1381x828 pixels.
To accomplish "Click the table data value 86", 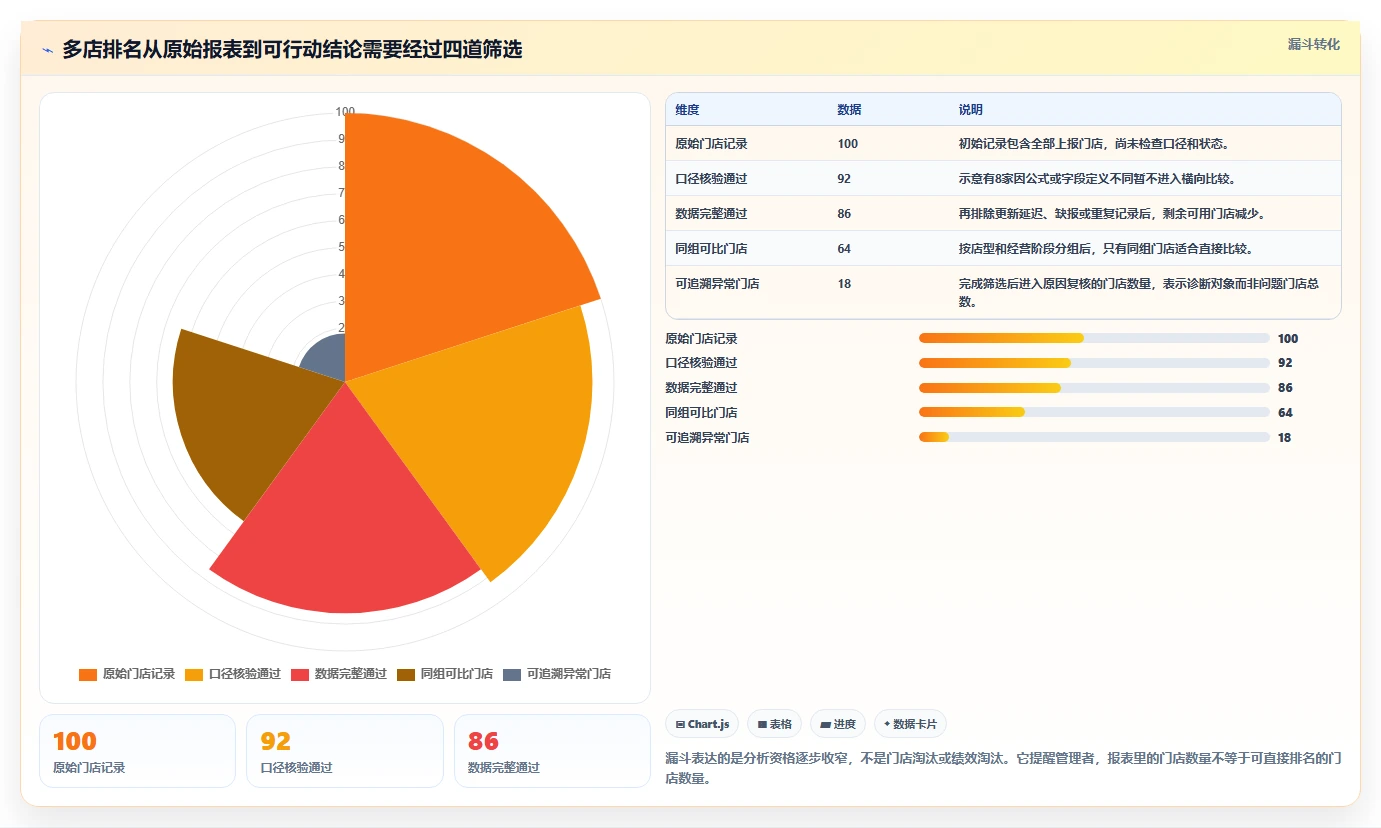I will pos(845,214).
